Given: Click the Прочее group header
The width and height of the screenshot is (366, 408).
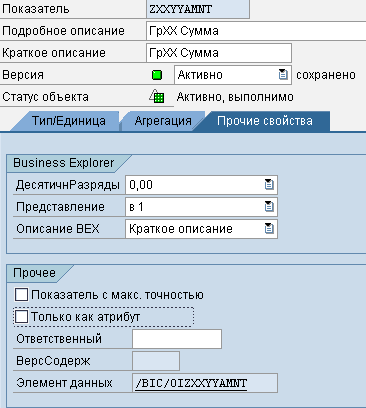Looking at the screenshot, I should (x=34, y=273).
